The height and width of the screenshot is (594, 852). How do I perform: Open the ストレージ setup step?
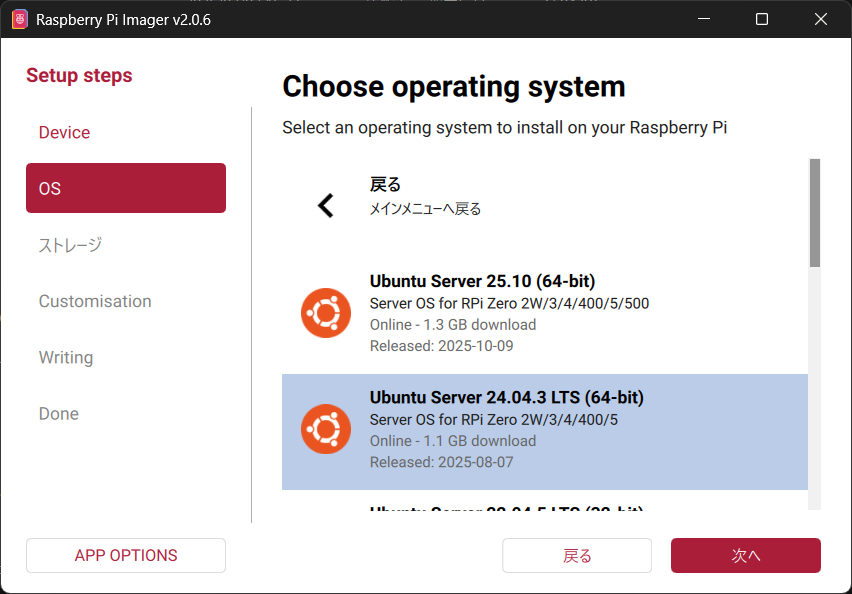coord(70,245)
